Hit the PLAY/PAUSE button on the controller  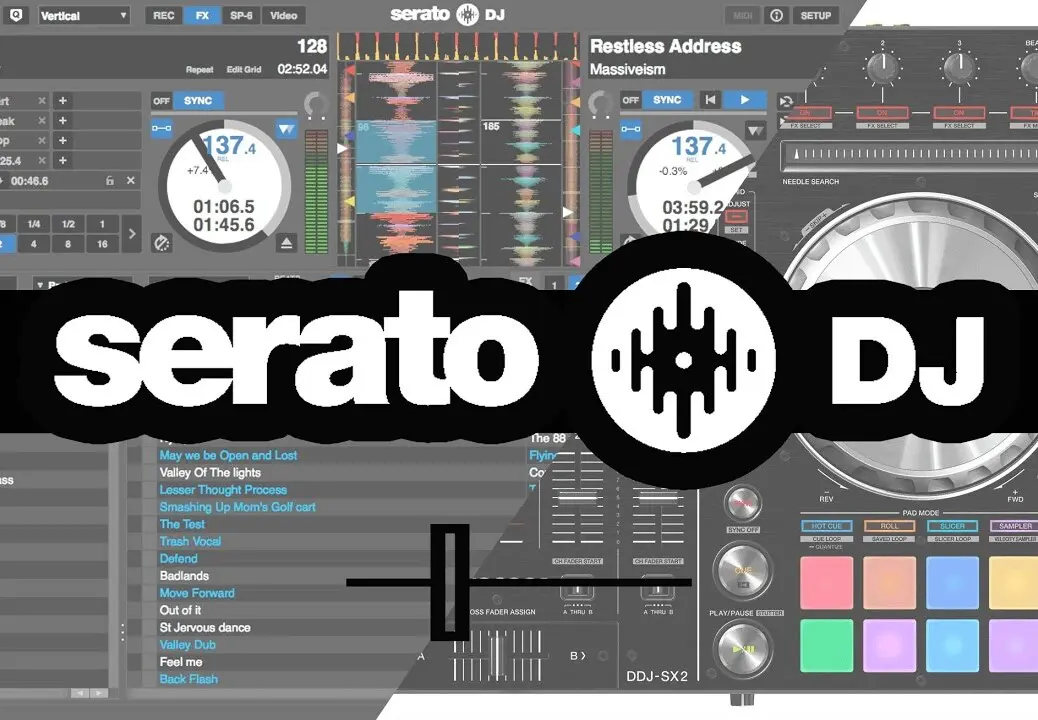[x=743, y=649]
